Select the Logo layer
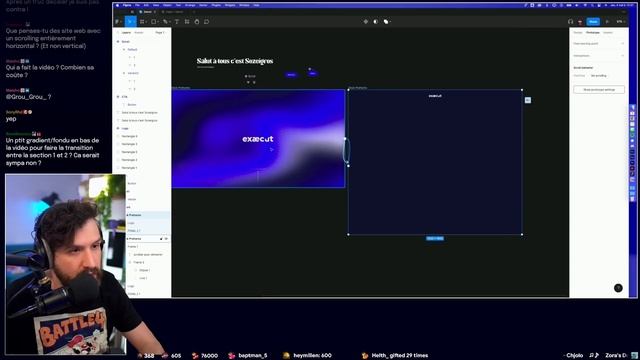This screenshot has height=360, width=640. [125, 129]
